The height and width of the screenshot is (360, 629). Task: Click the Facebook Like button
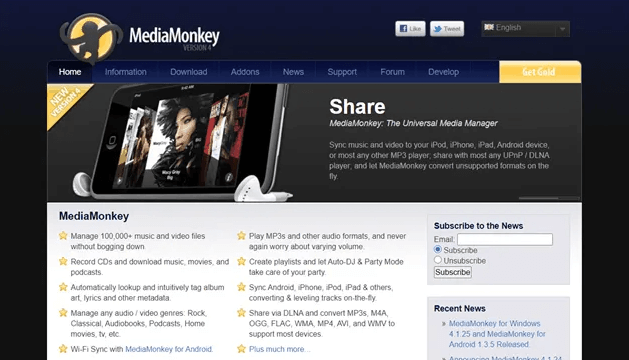[x=410, y=28]
